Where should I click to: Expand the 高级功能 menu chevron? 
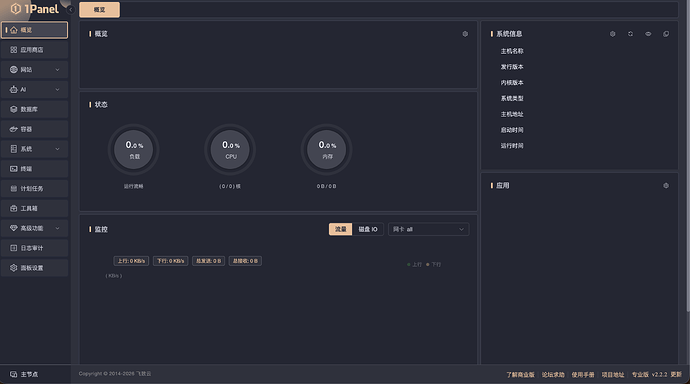click(x=57, y=228)
